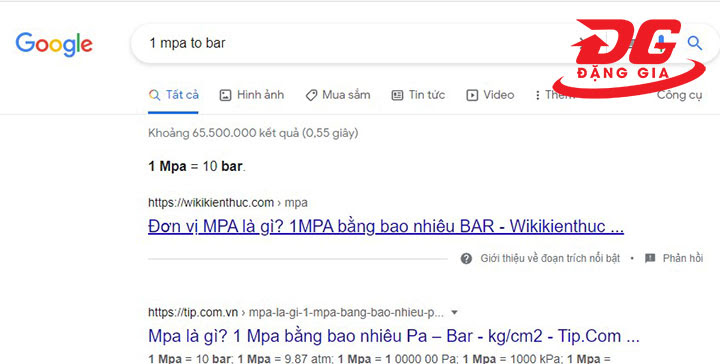The image size is (720, 364).
Task: Open the 'Mua sắm' tab
Action: [x=338, y=95]
